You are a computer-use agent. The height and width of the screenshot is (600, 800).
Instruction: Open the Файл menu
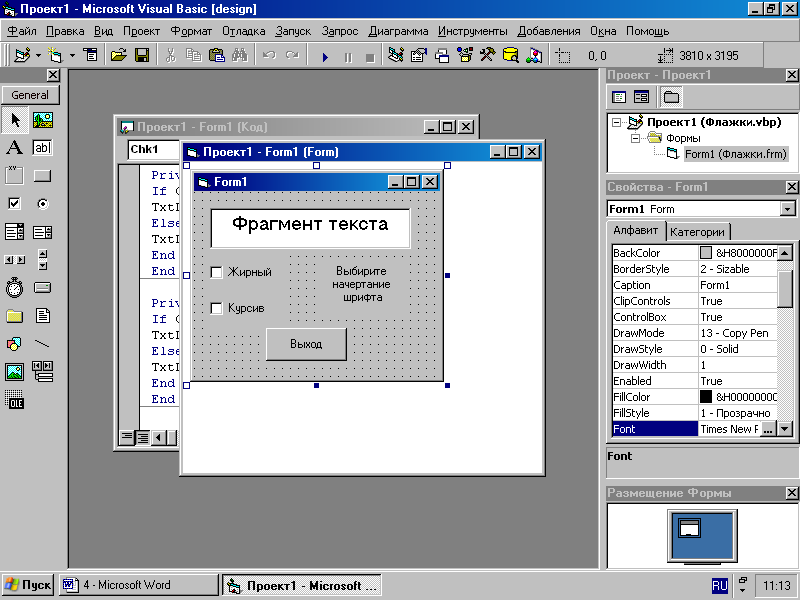pos(21,31)
